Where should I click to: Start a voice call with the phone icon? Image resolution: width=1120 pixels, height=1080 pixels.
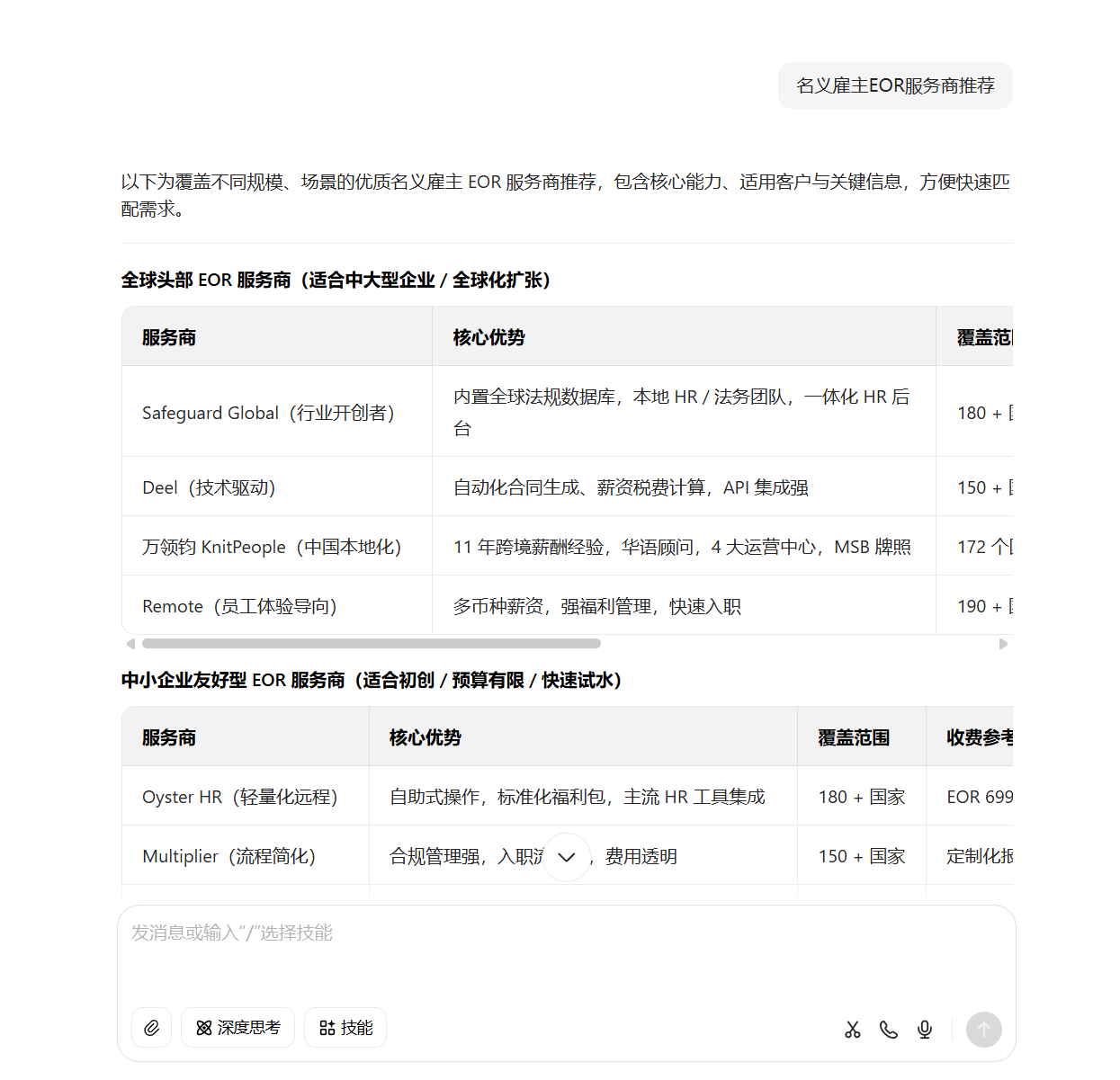(889, 1030)
